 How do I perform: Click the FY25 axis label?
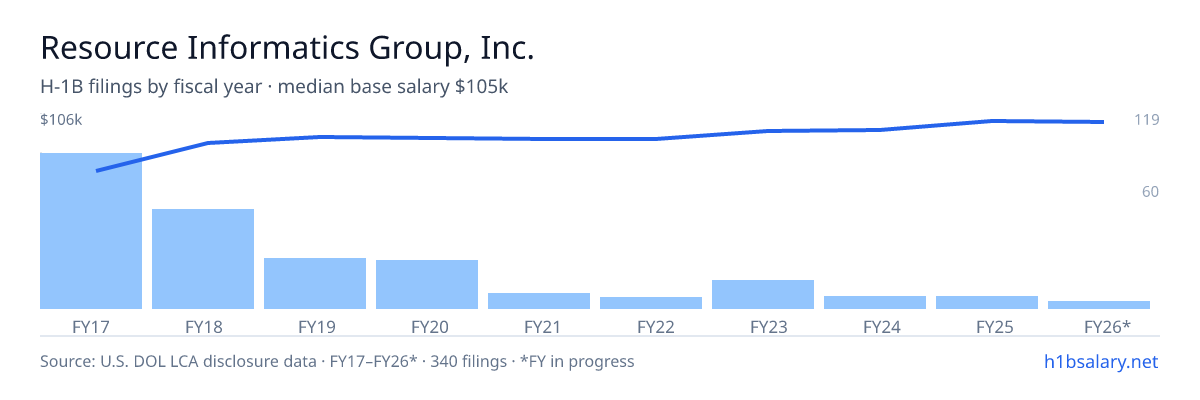click(x=987, y=327)
